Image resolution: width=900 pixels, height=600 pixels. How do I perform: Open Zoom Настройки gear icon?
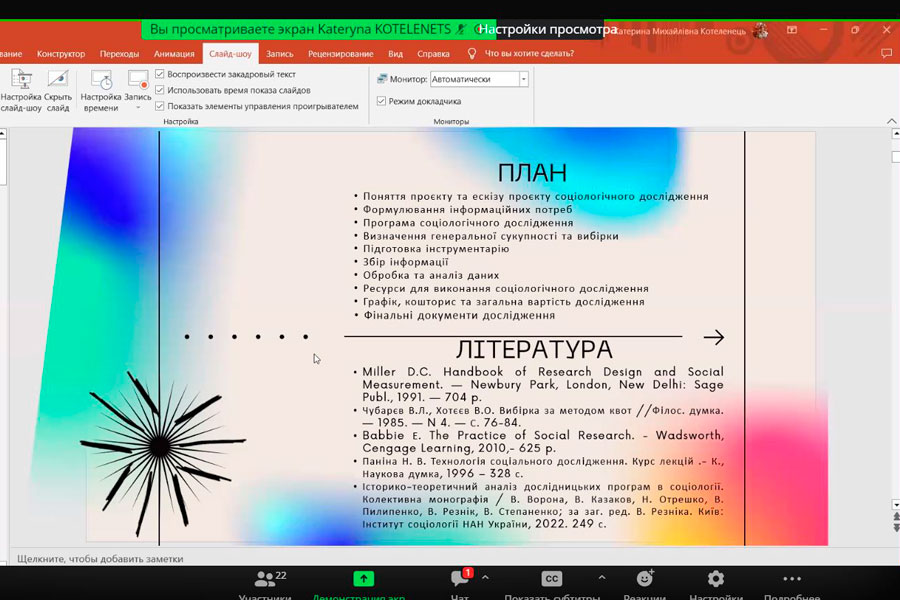click(x=716, y=579)
